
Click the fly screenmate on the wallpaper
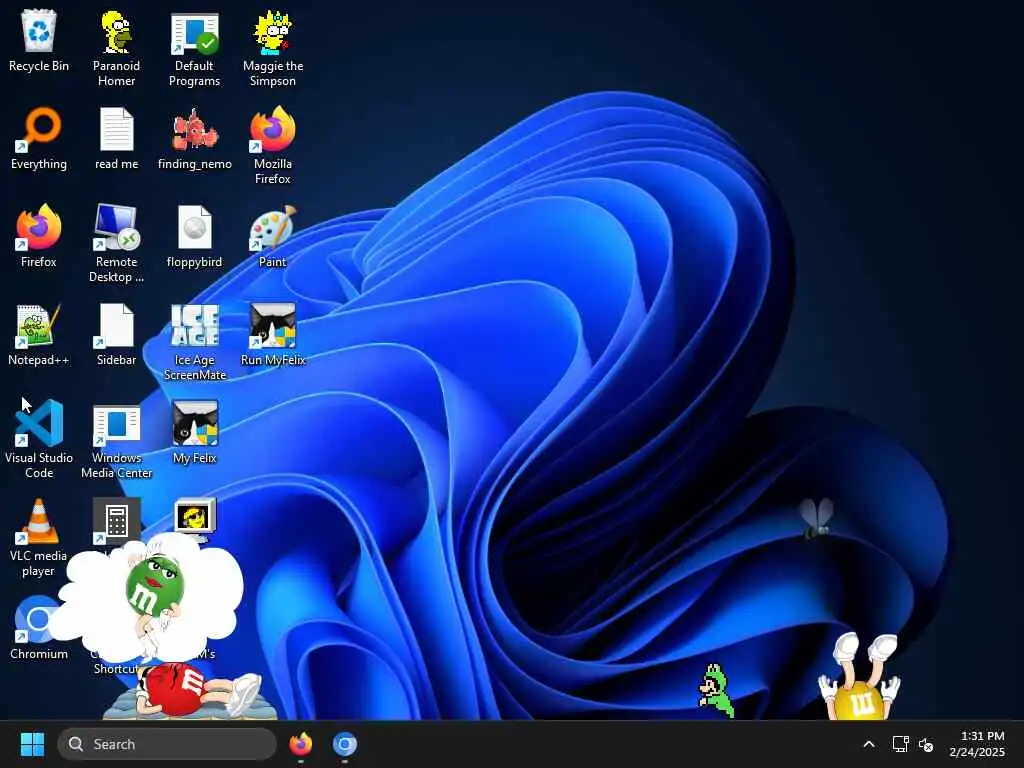point(816,519)
